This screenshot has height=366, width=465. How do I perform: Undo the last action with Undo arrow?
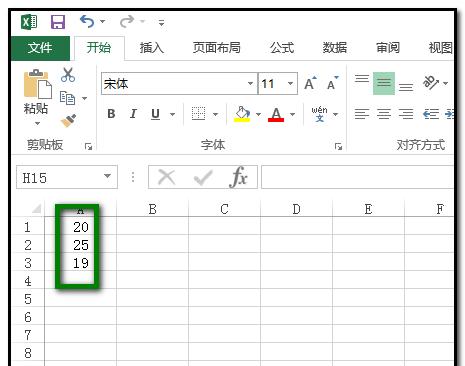coord(87,22)
